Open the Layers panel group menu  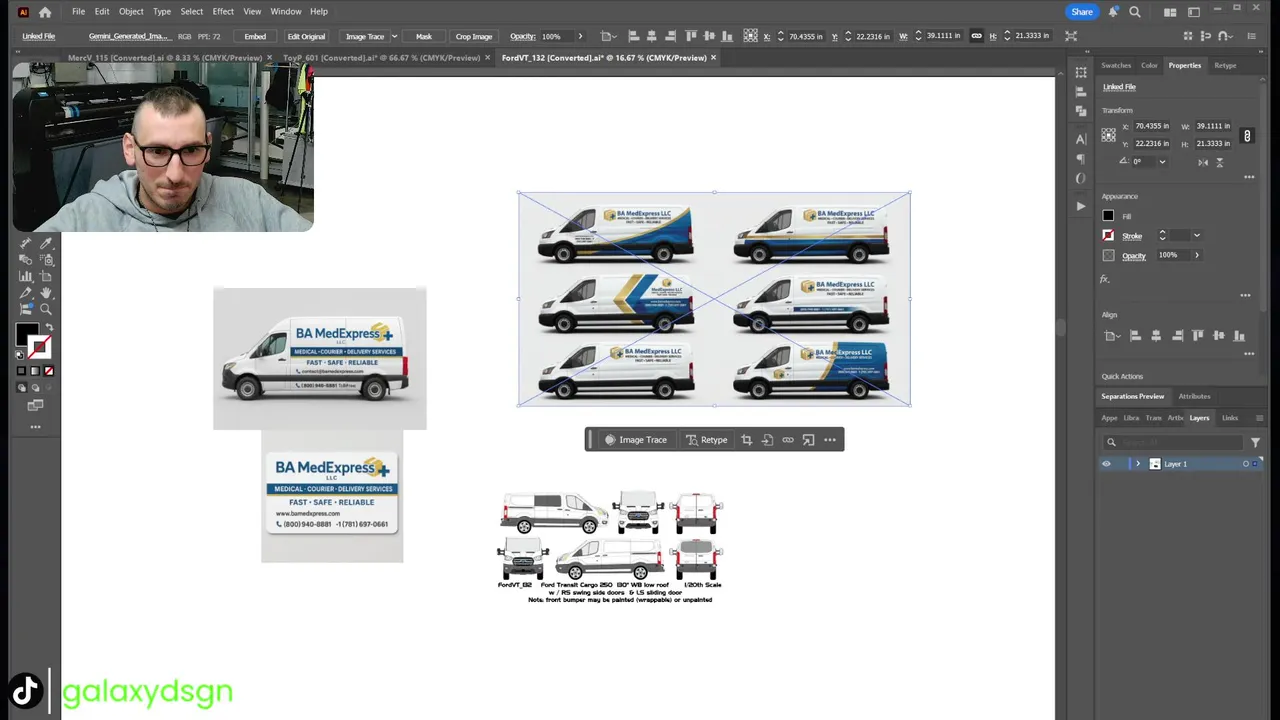(x=1259, y=418)
